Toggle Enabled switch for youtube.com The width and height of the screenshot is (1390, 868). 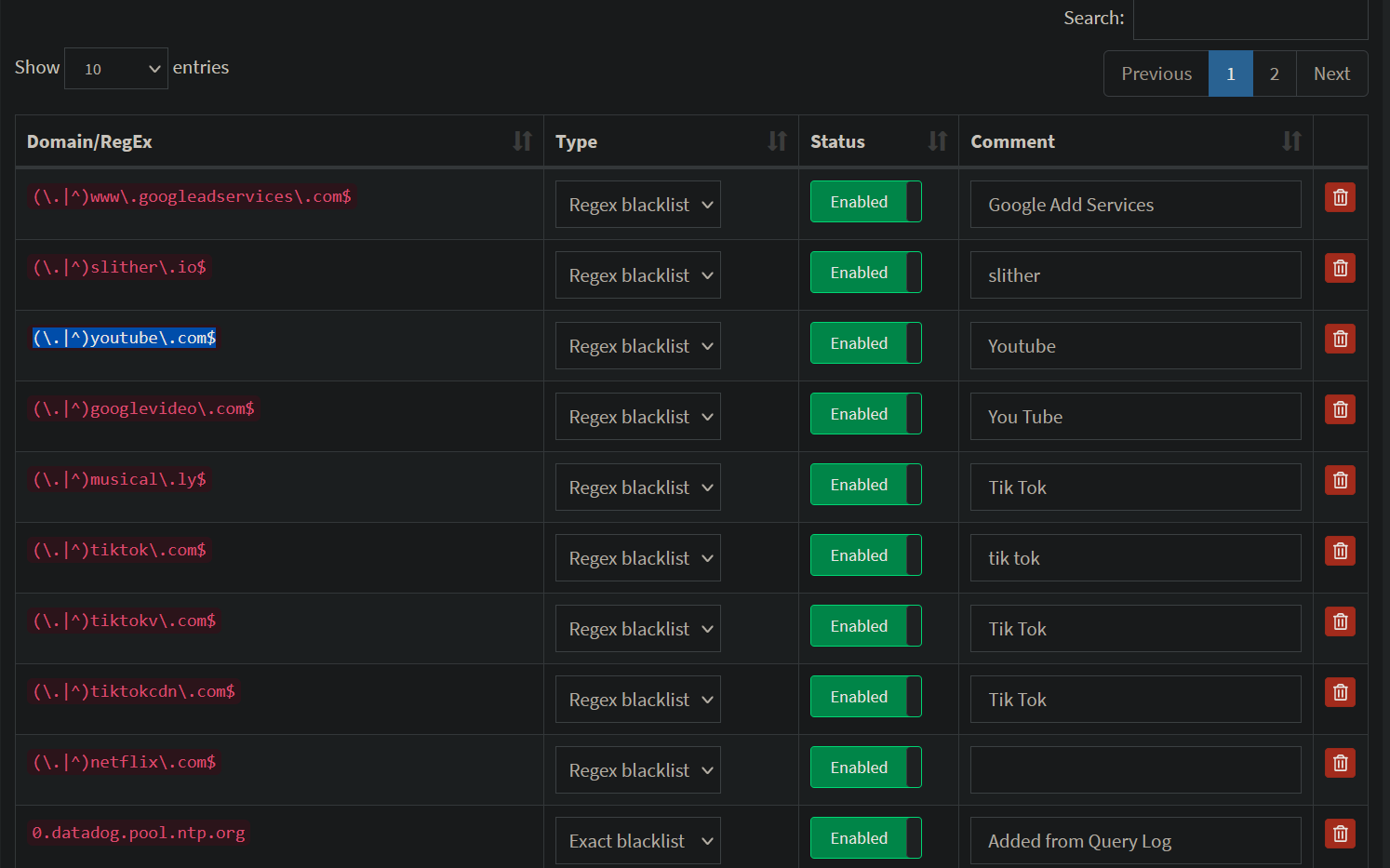pos(866,343)
